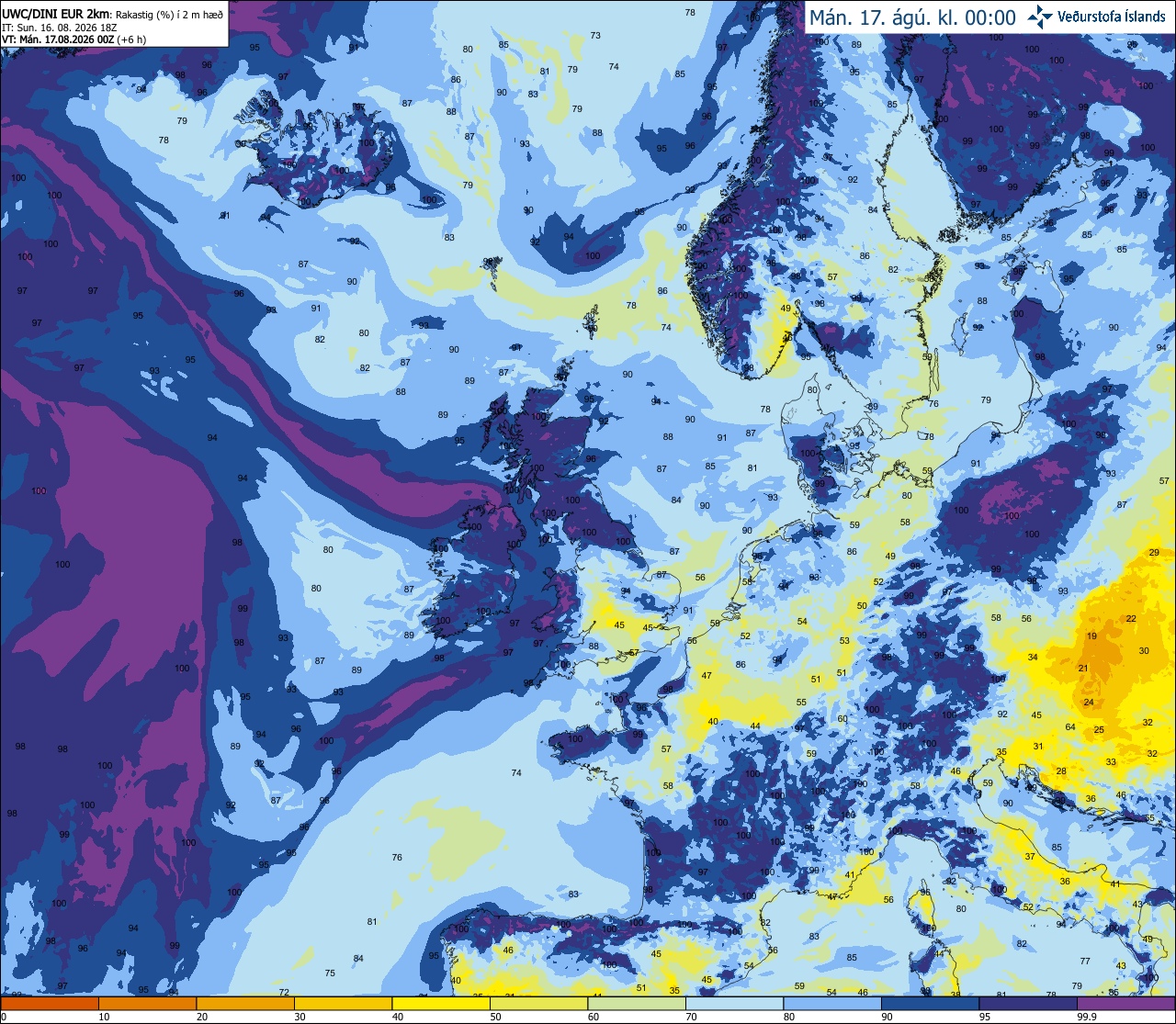The image size is (1176, 1024).
Task: Click the light blue 70 to 80 legend segment
Action: [x=734, y=1003]
